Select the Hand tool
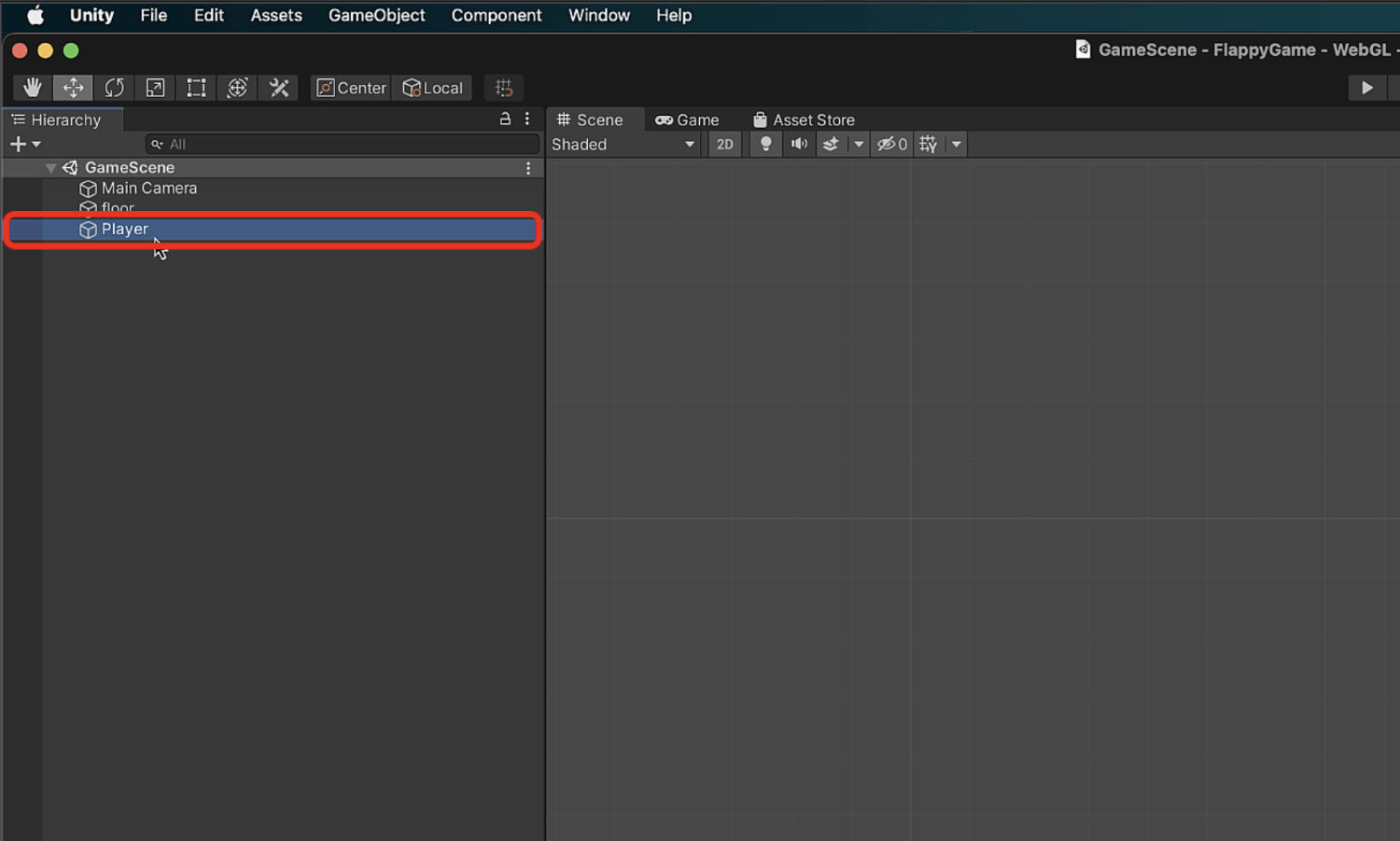 tap(33, 88)
